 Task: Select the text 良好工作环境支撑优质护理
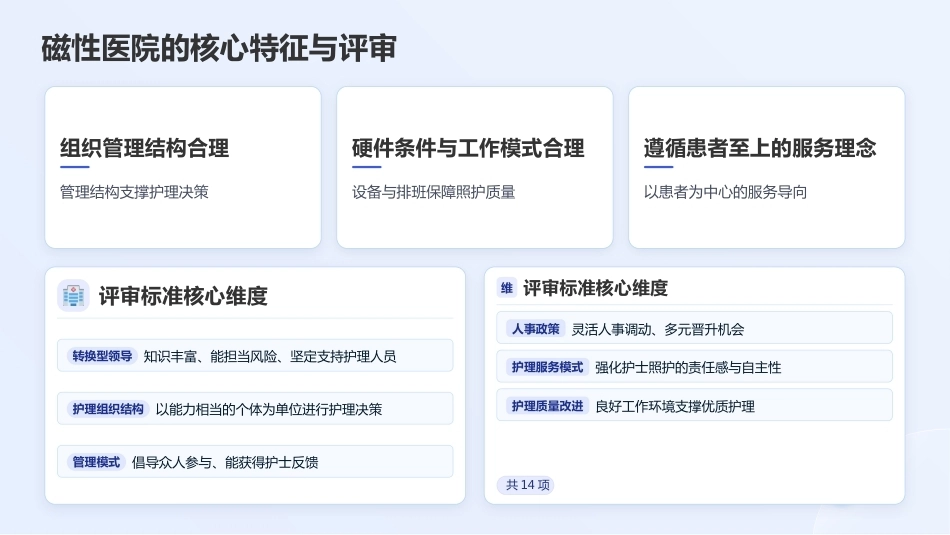click(674, 407)
